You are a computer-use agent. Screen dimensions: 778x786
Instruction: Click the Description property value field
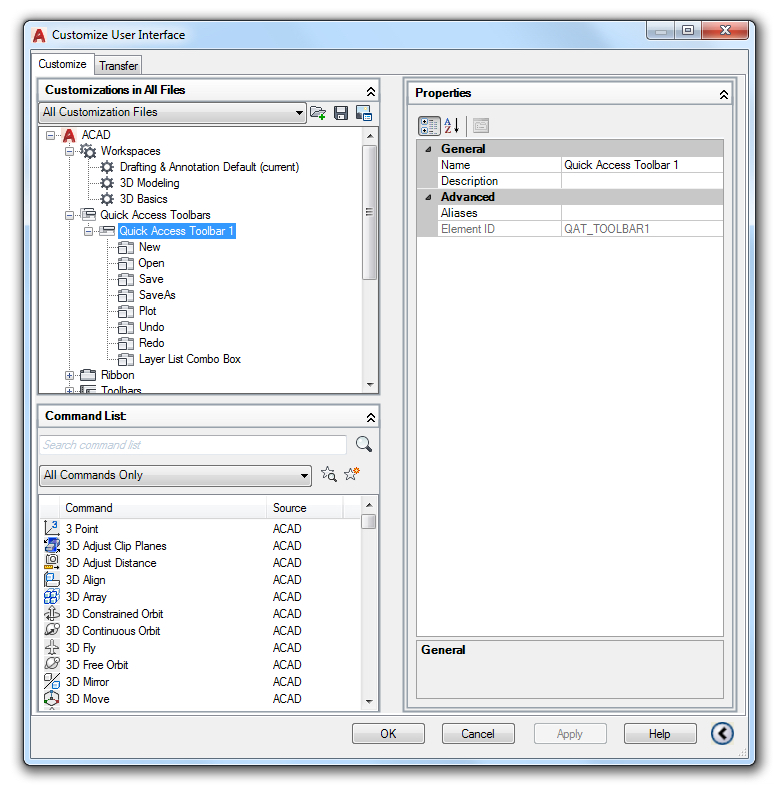coord(642,181)
